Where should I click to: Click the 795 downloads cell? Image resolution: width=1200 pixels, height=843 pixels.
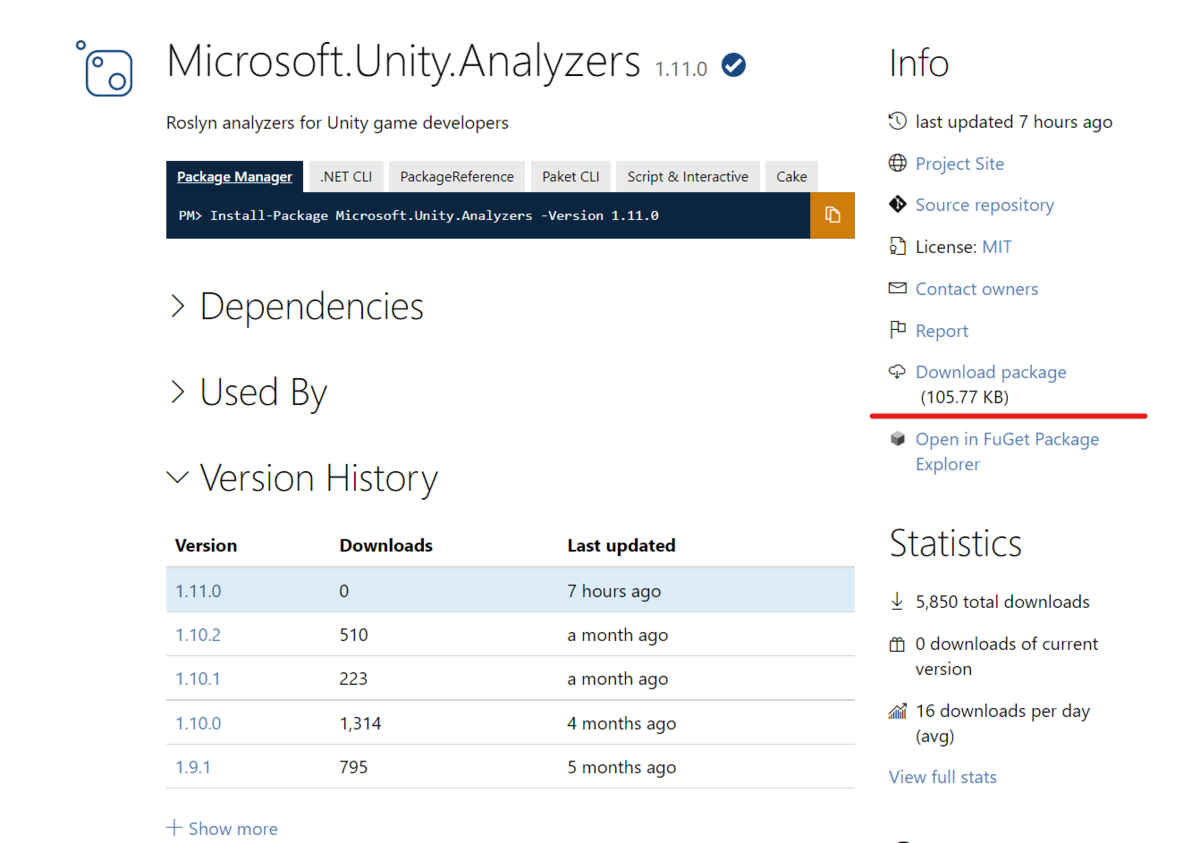pos(354,767)
